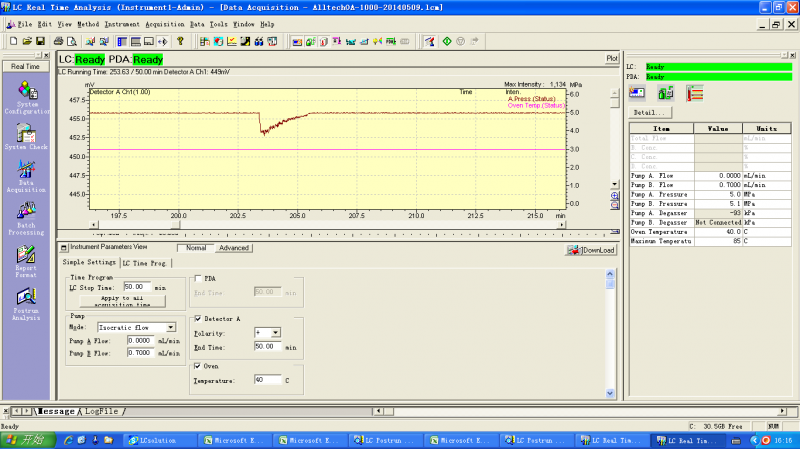
Task: Open the Polarity dropdown
Action: pos(276,332)
